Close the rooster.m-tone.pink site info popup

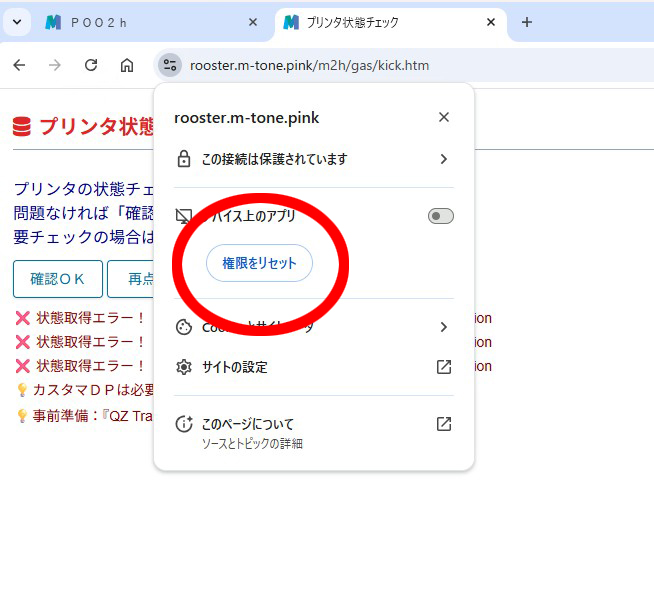(x=444, y=117)
